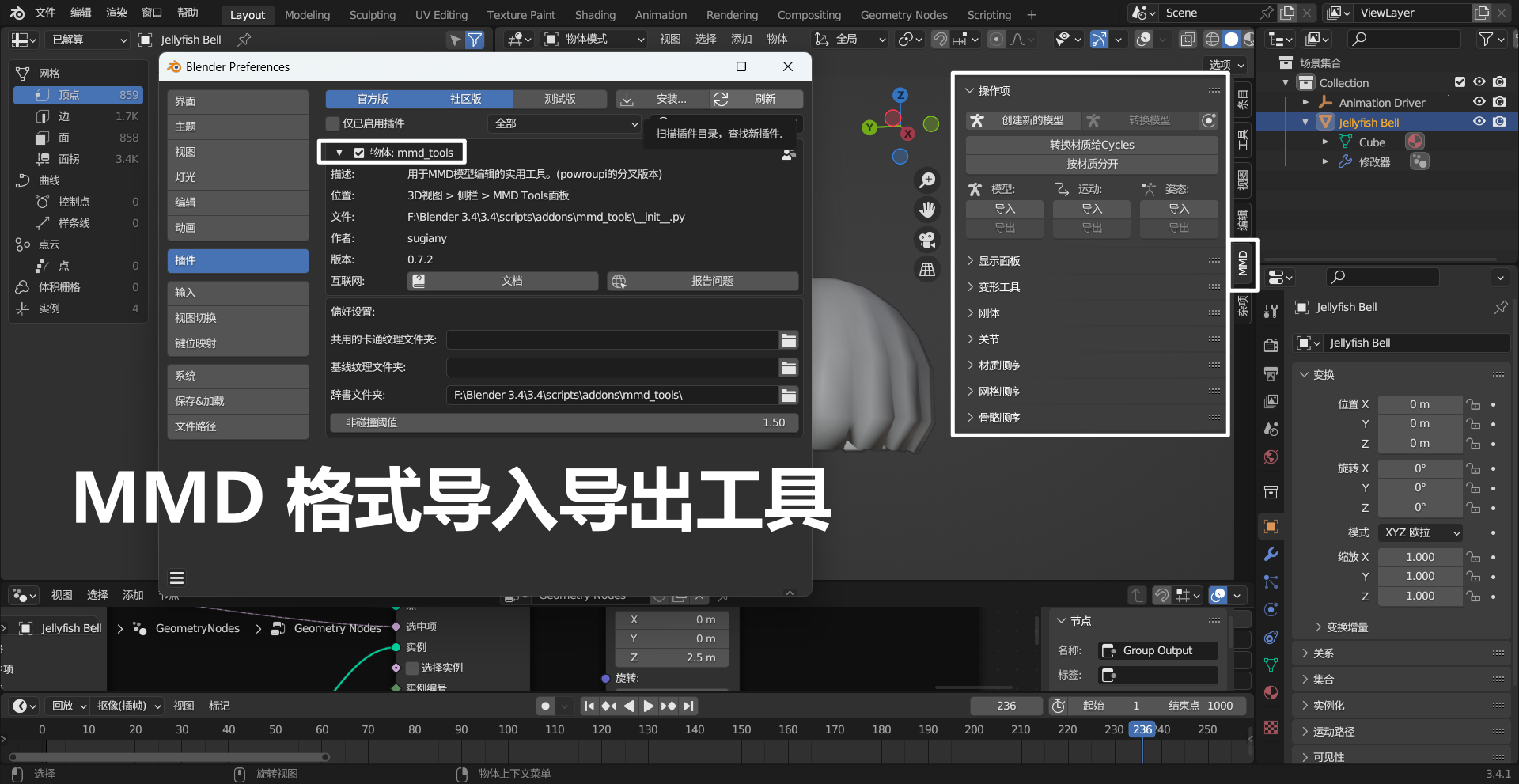Click the 辞書文件夹 path input field
The height and width of the screenshot is (784, 1519).
click(x=613, y=395)
